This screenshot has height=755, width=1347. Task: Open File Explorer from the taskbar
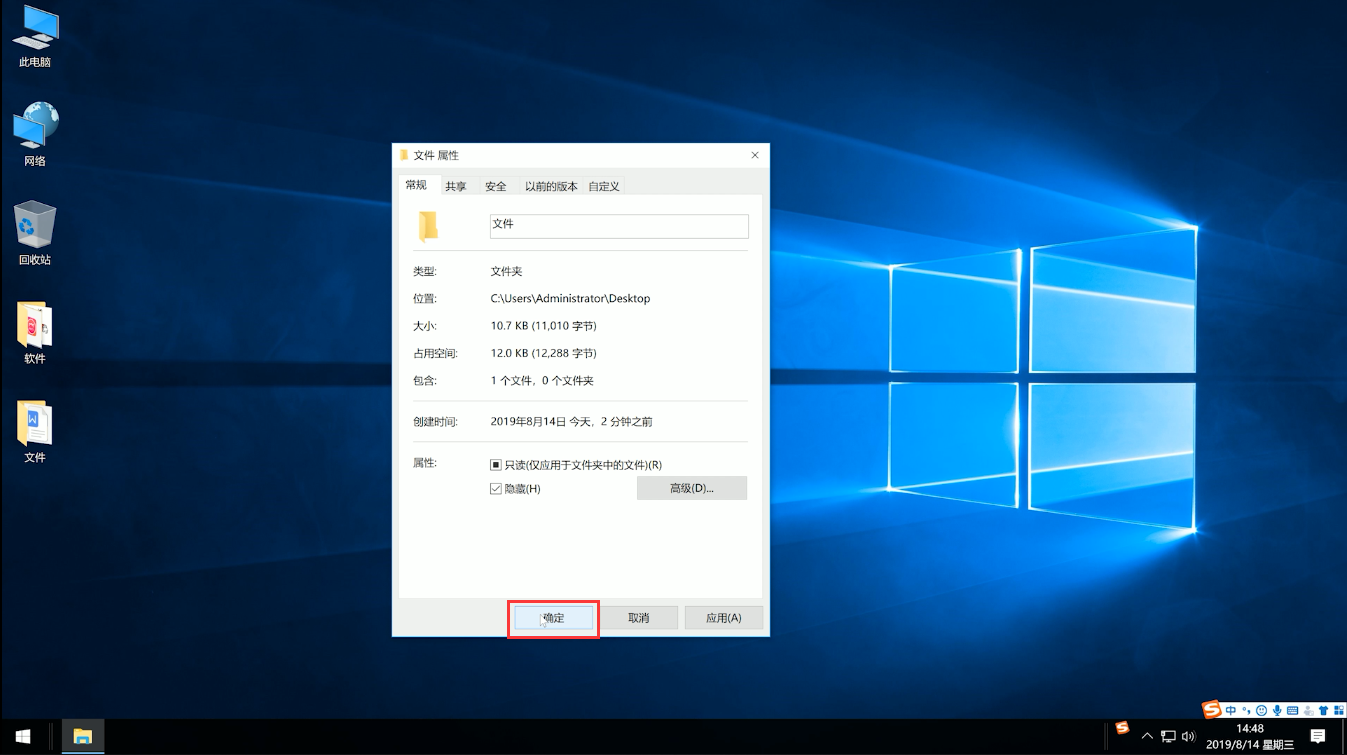point(83,737)
